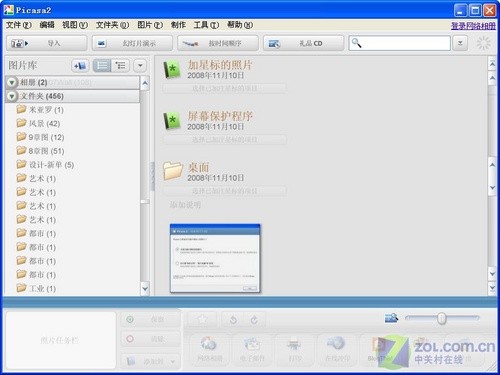The width and height of the screenshot is (500, 375).
Task: Select the dialog screenshot thumbnail
Action: tap(215, 259)
